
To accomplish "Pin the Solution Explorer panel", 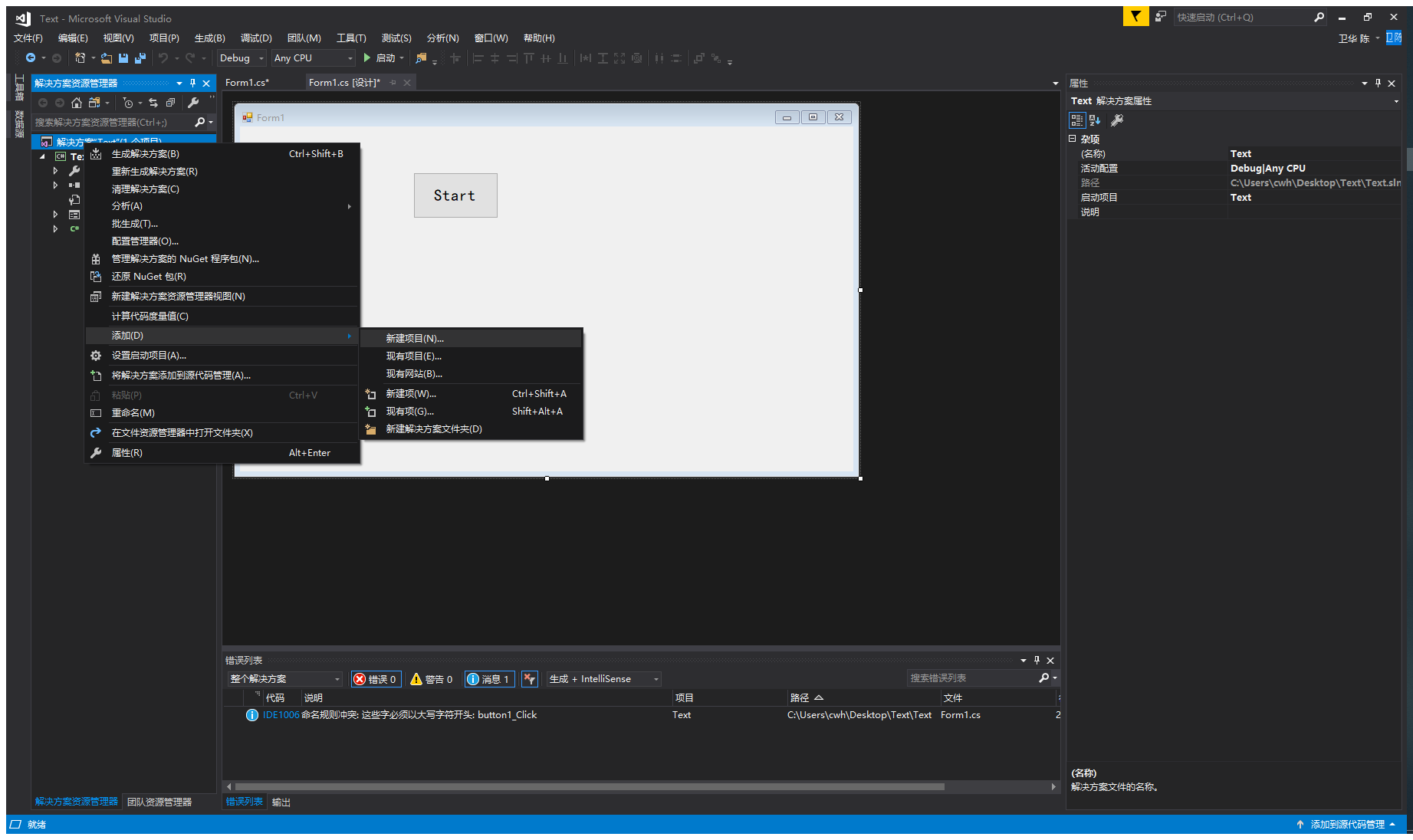I will 192,83.
